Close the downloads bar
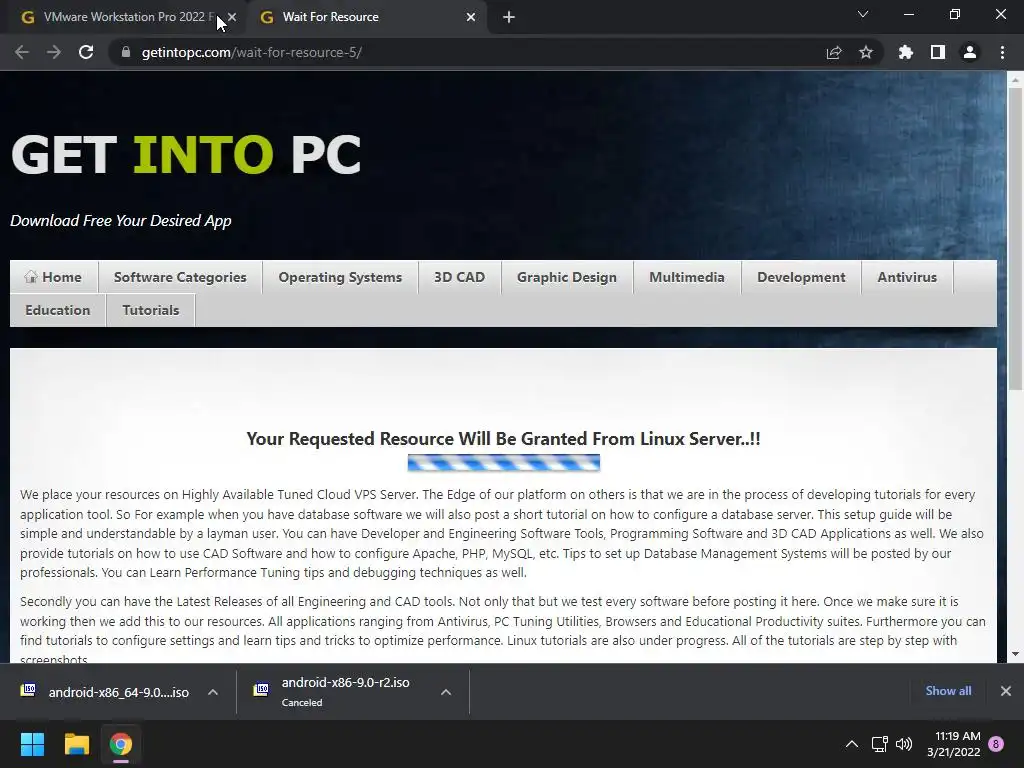Viewport: 1024px width, 768px height. [x=1006, y=690]
